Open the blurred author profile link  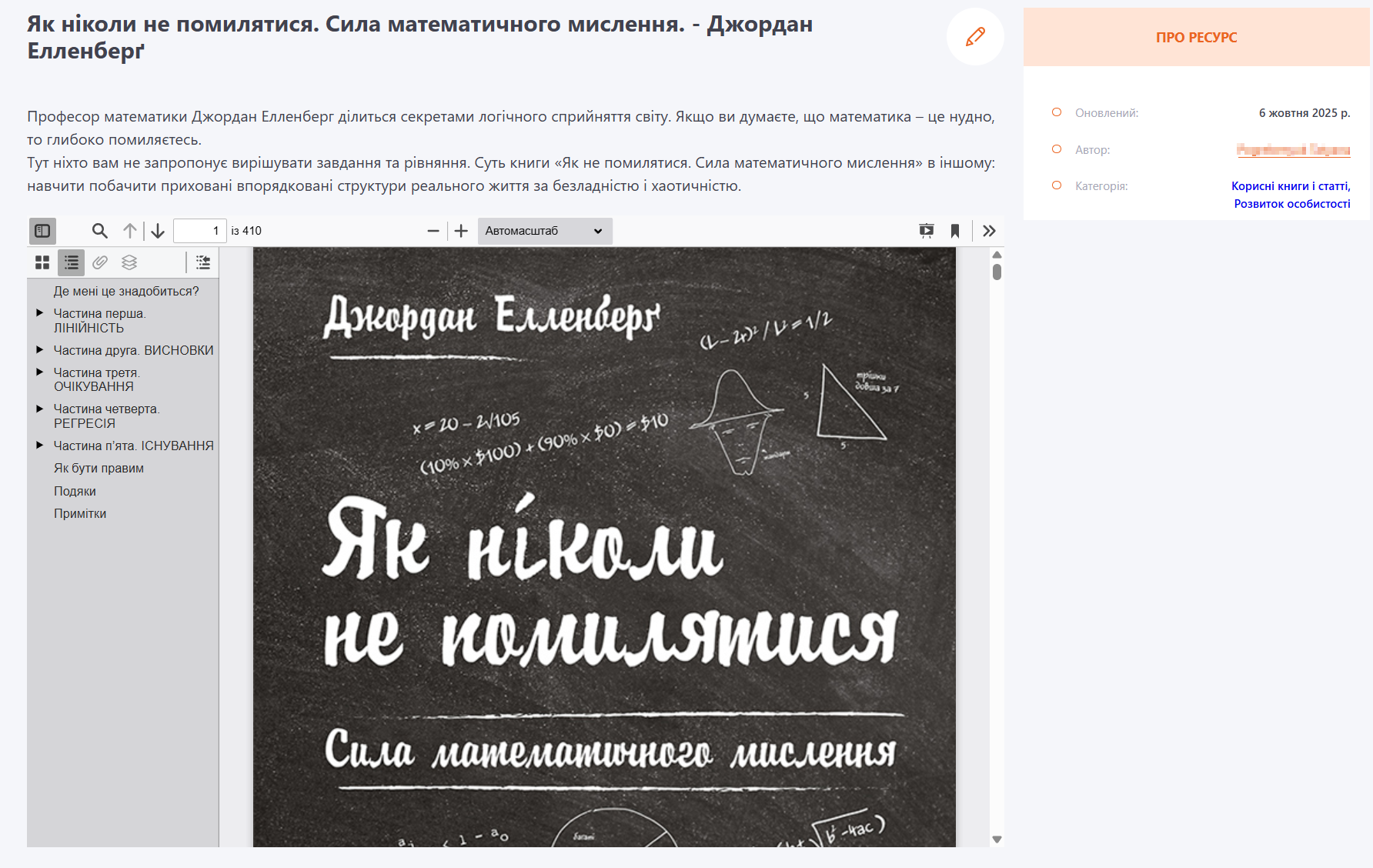(1294, 150)
